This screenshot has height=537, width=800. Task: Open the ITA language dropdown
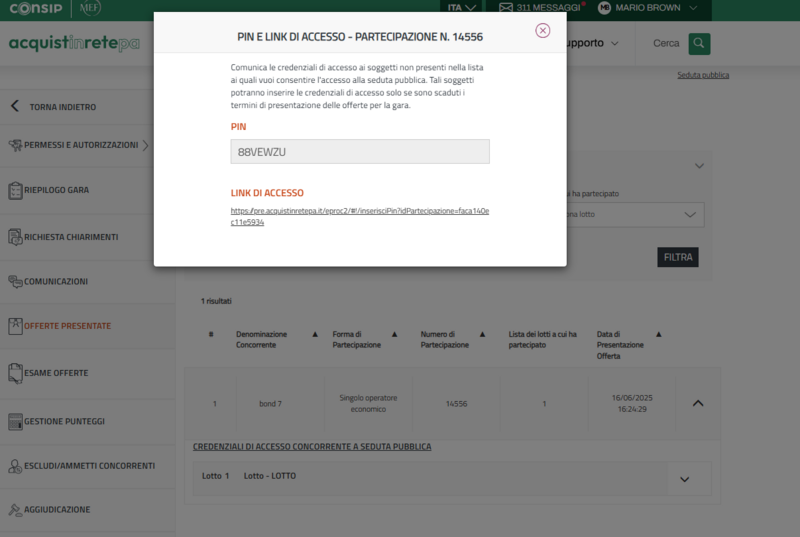pyautogui.click(x=461, y=8)
